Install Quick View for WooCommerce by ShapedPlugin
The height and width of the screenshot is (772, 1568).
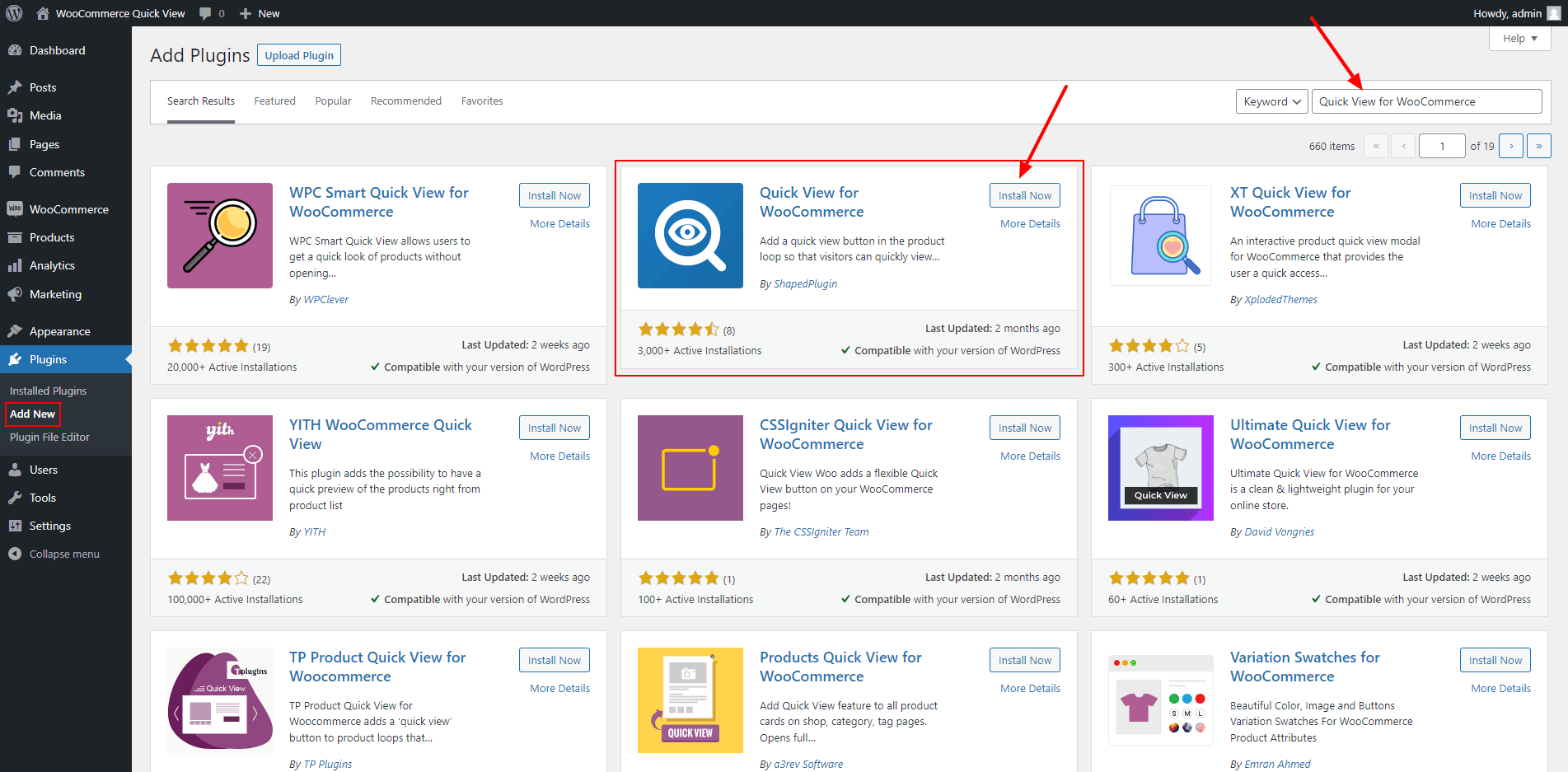(x=1025, y=195)
